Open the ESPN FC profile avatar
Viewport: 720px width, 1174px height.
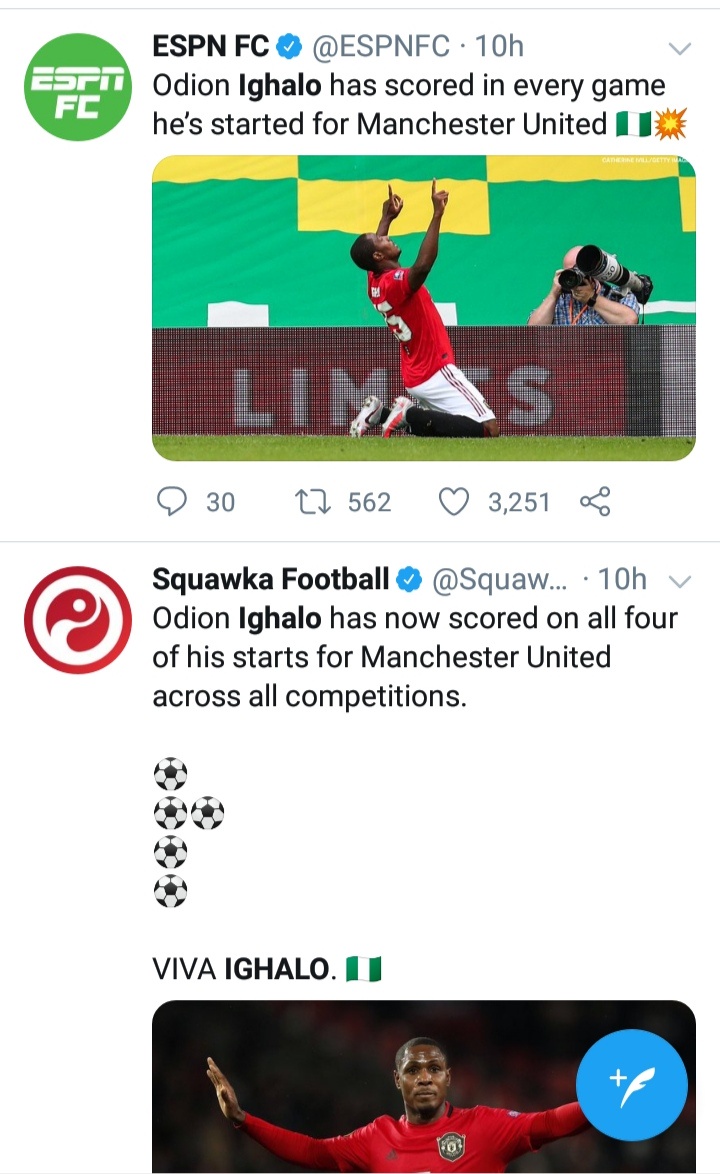pos(78,87)
